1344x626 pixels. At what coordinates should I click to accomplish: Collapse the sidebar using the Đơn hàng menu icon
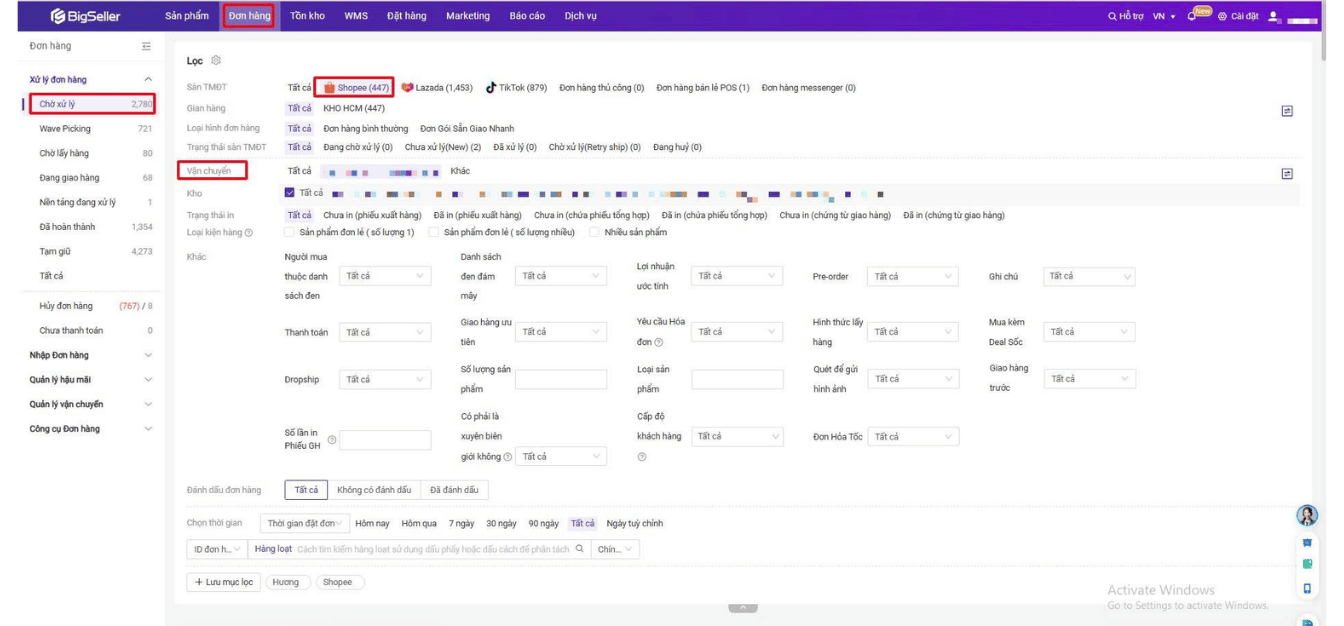(147, 47)
